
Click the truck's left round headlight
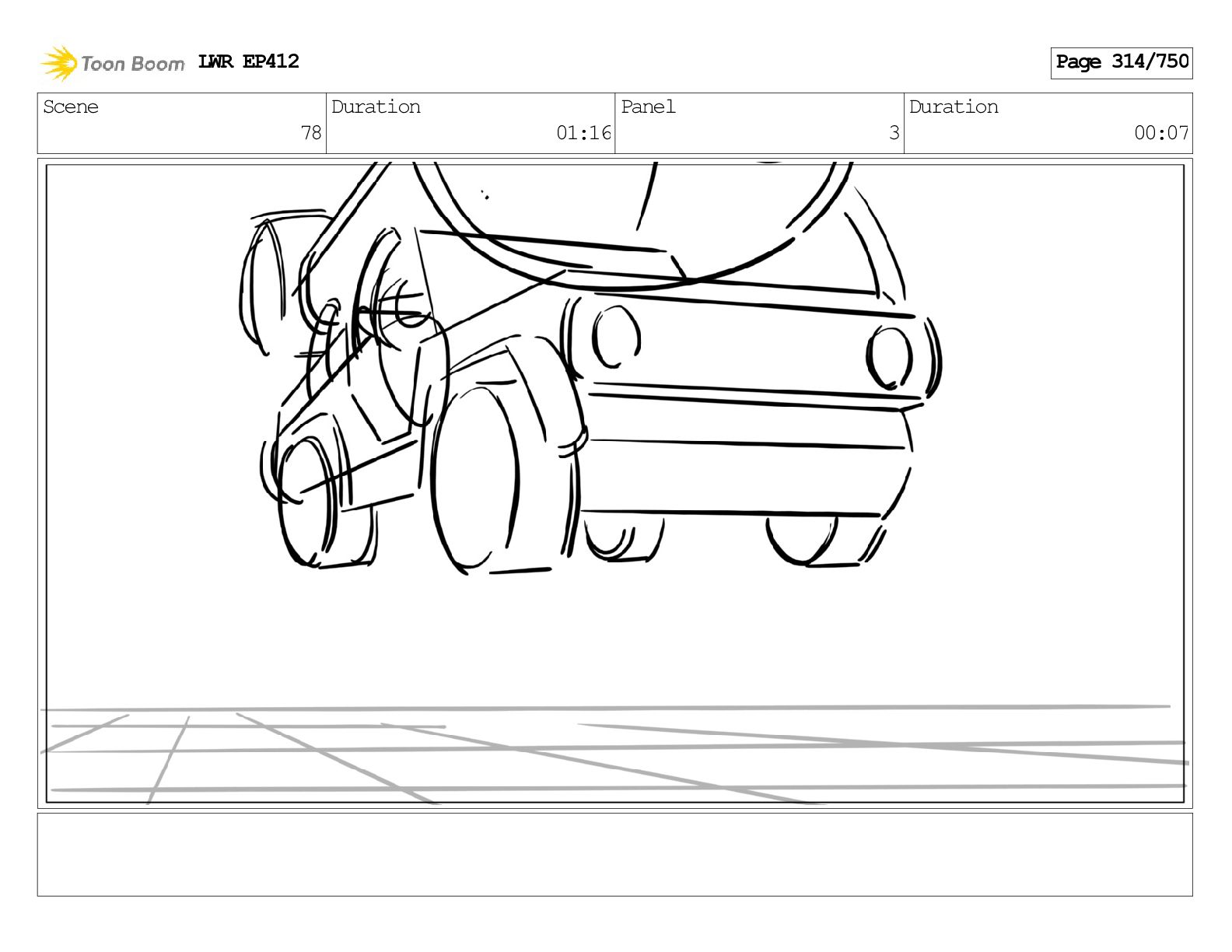616,337
